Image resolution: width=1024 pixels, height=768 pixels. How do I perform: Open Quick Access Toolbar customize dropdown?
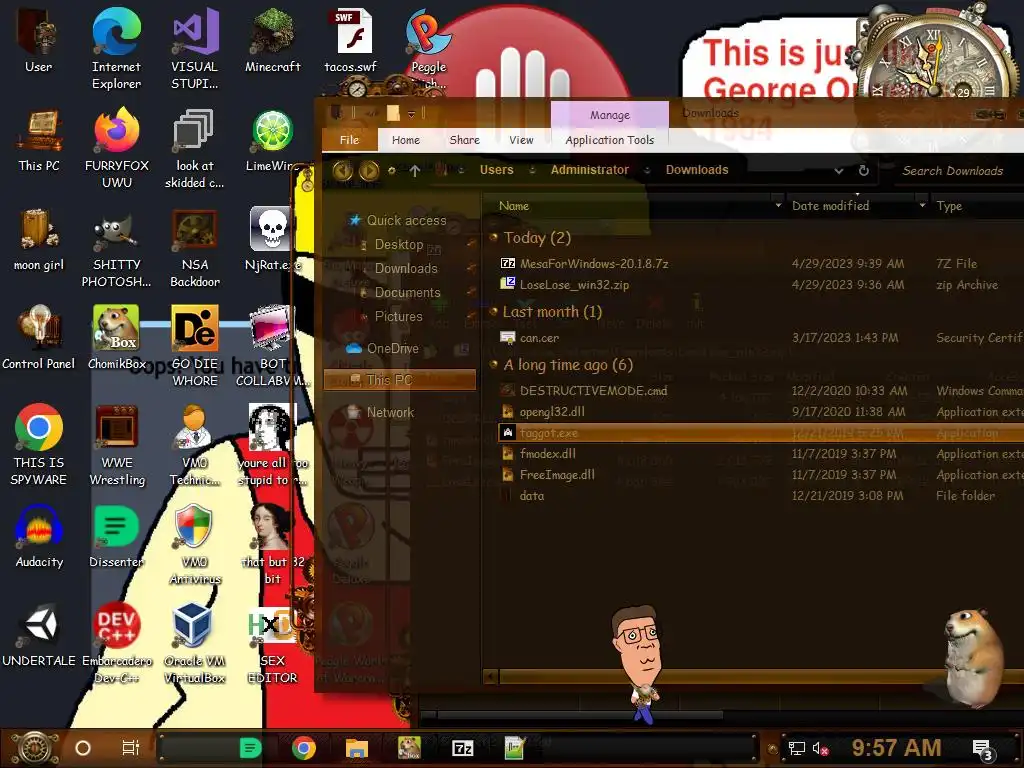coord(411,114)
